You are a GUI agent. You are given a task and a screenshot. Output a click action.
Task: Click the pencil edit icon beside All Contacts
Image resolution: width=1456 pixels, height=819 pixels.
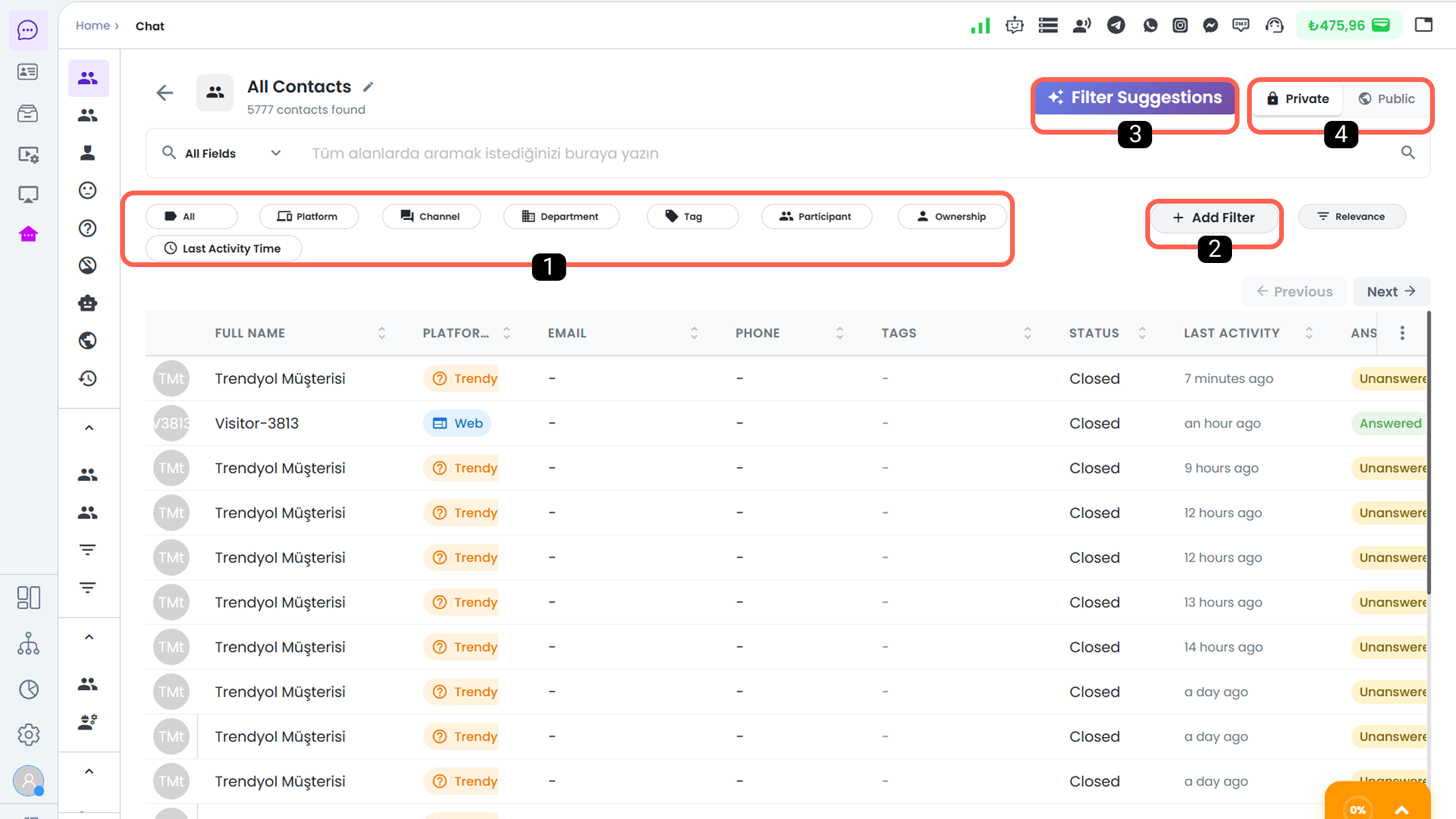point(368,87)
